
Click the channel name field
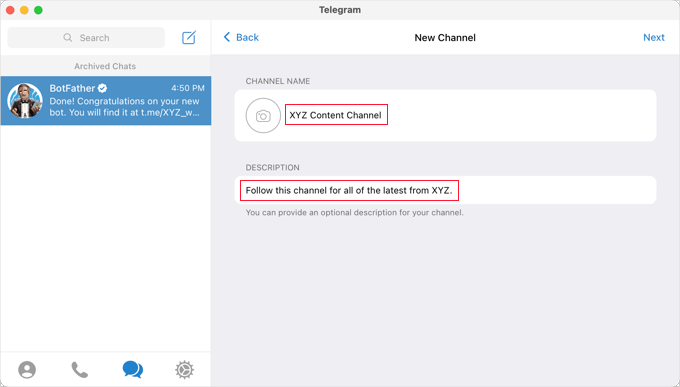(x=336, y=115)
